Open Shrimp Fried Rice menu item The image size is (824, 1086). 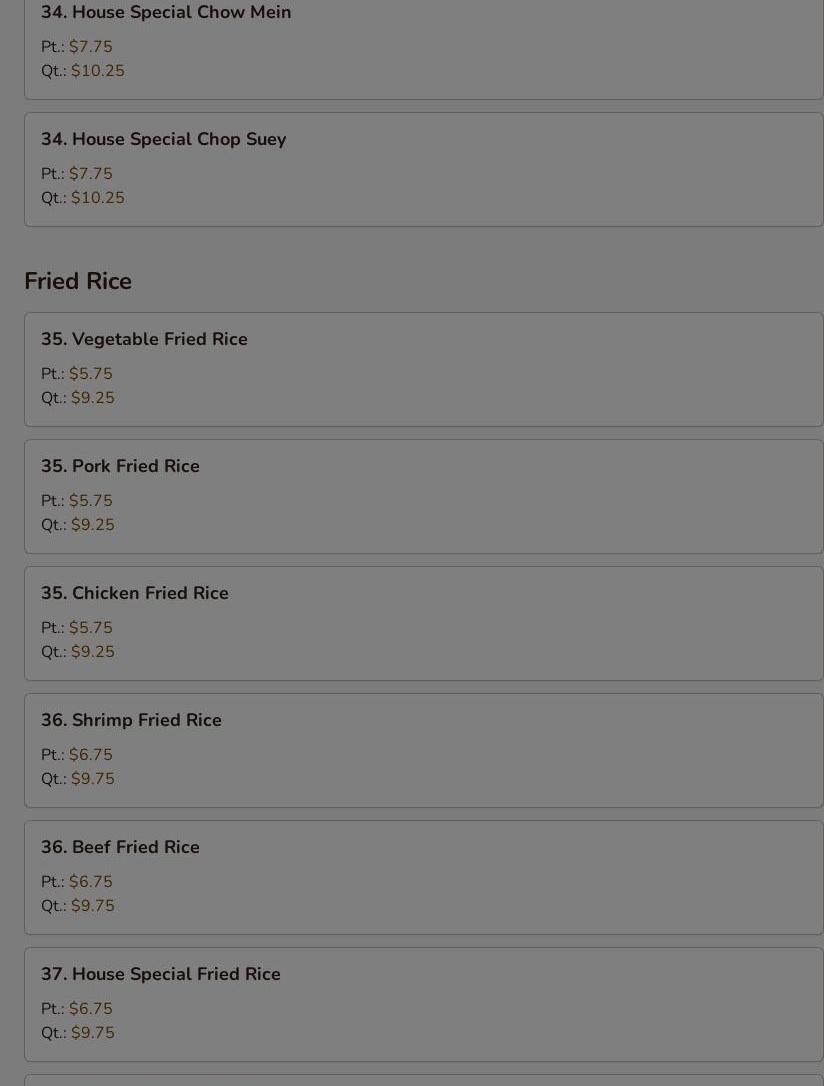tap(131, 720)
